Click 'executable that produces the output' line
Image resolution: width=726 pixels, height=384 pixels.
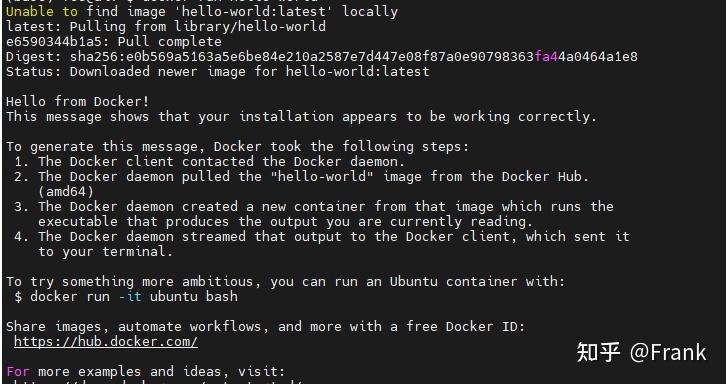285,221
